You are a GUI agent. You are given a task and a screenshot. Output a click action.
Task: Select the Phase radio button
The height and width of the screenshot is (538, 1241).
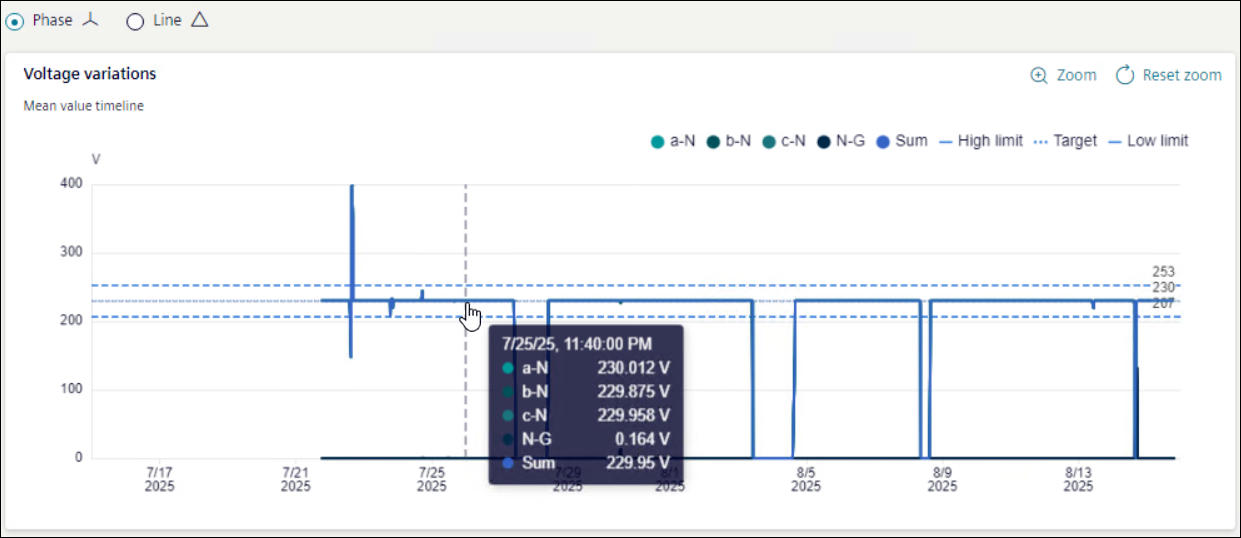15,21
